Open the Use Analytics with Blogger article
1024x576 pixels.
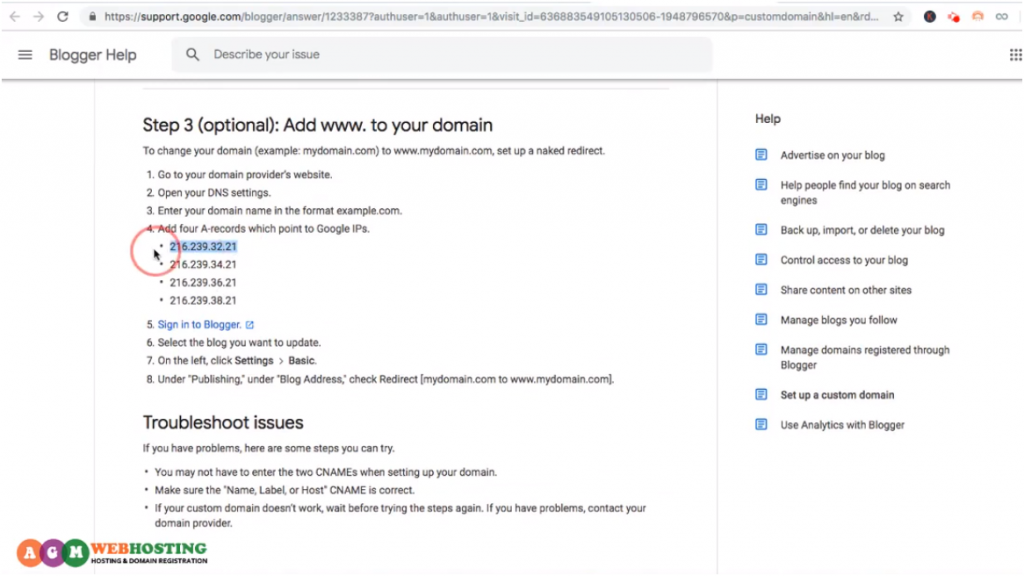tap(842, 425)
